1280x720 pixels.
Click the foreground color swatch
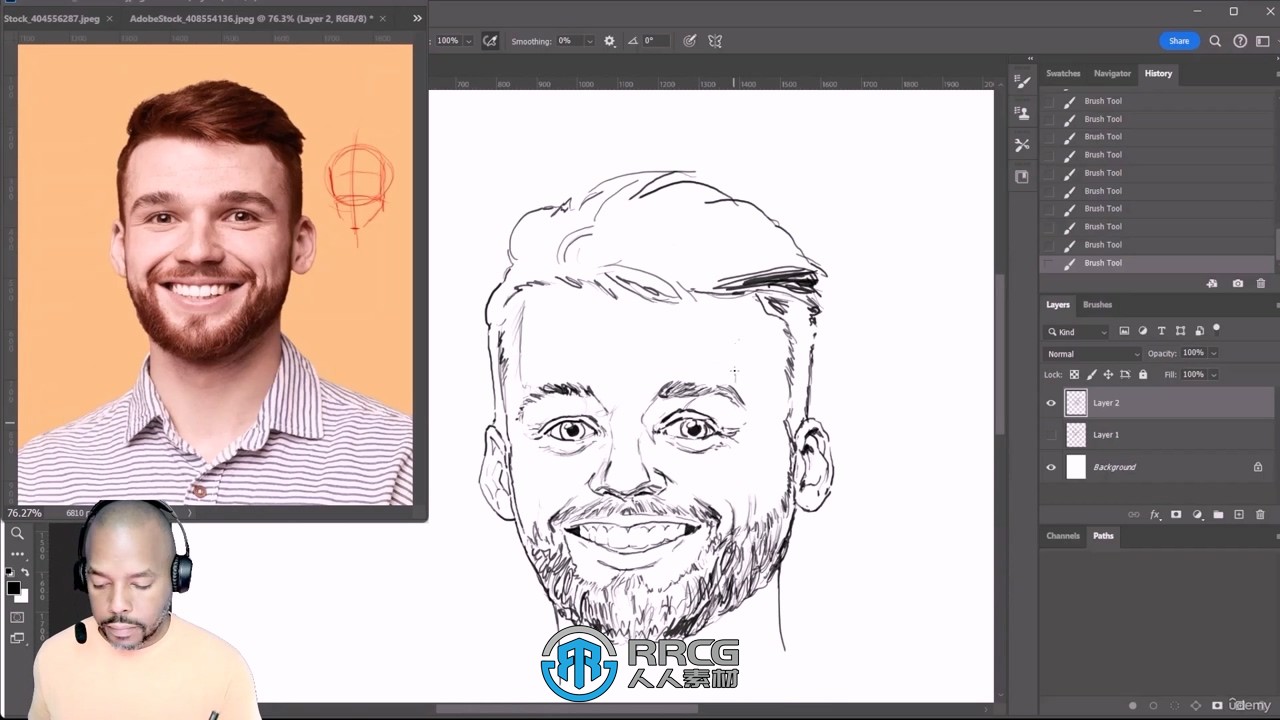pyautogui.click(x=13, y=588)
